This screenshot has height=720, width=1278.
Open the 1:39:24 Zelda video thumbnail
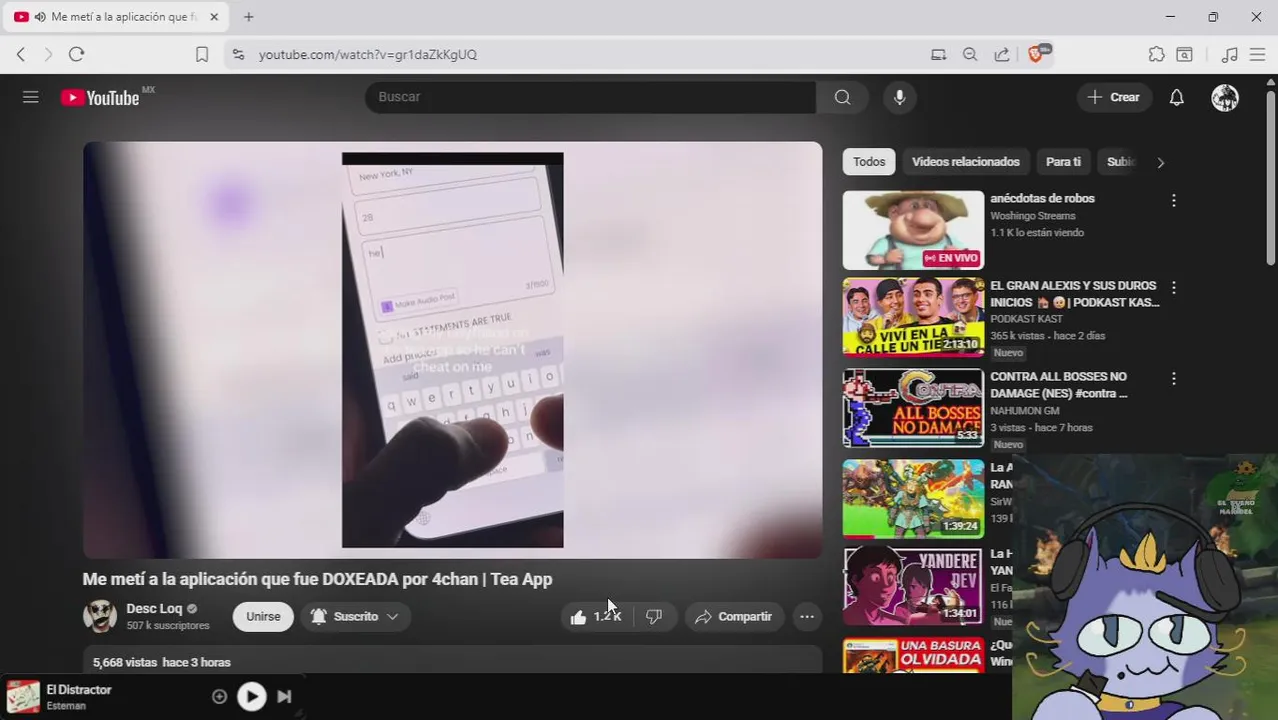(x=913, y=498)
